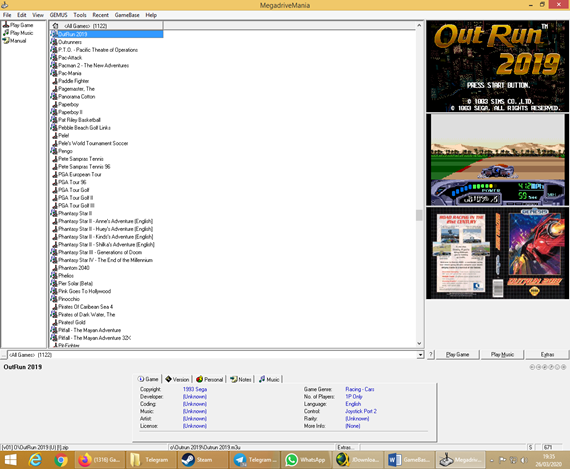Viewport: 570px width, 469px height.
Task: Open Internet Explorer from the taskbar
Action: 35,460
